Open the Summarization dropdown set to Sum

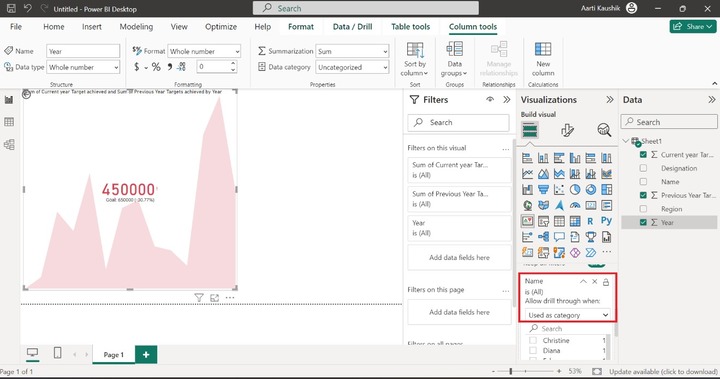352,51
